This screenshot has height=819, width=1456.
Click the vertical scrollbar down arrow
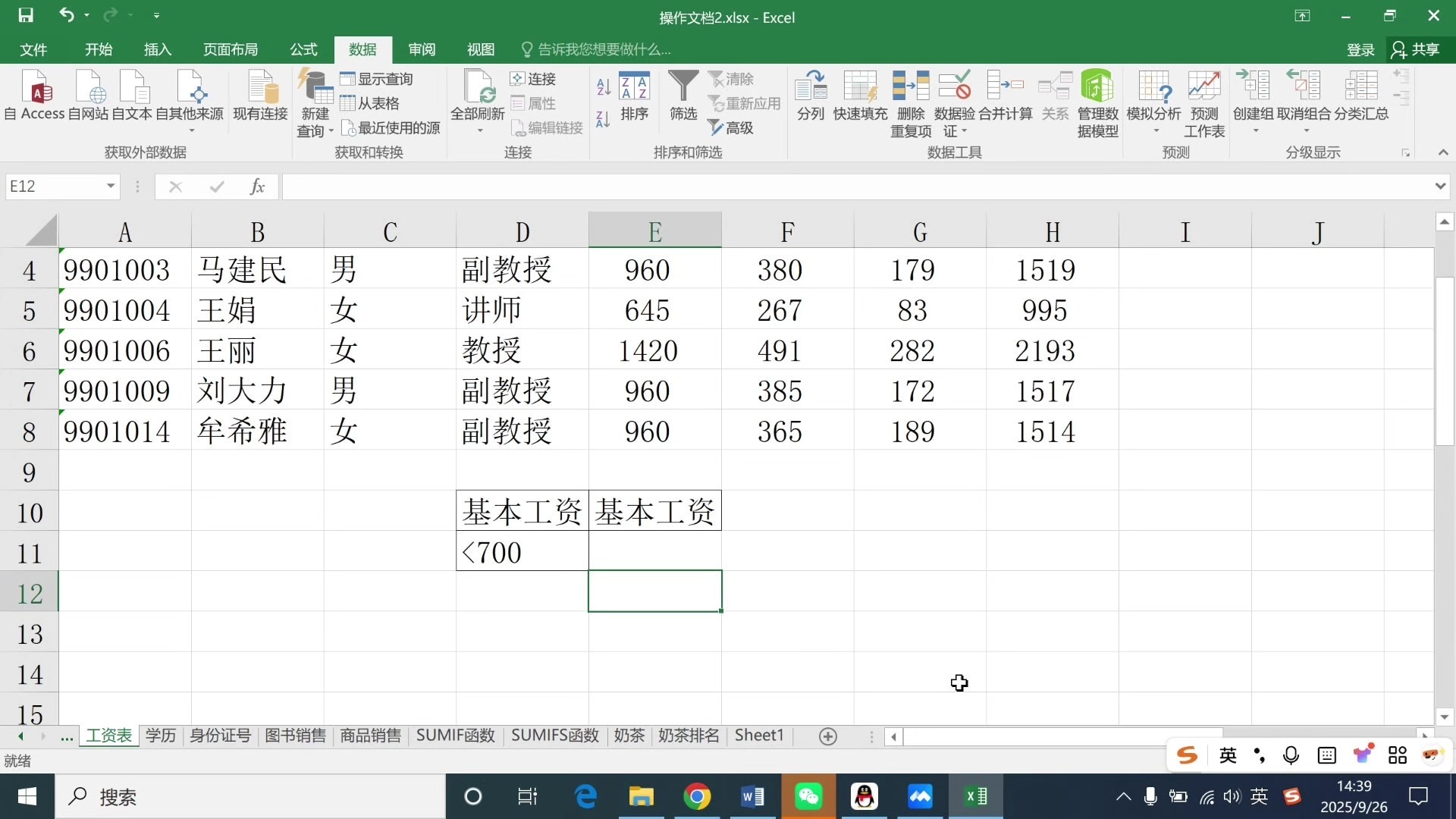coord(1445,717)
